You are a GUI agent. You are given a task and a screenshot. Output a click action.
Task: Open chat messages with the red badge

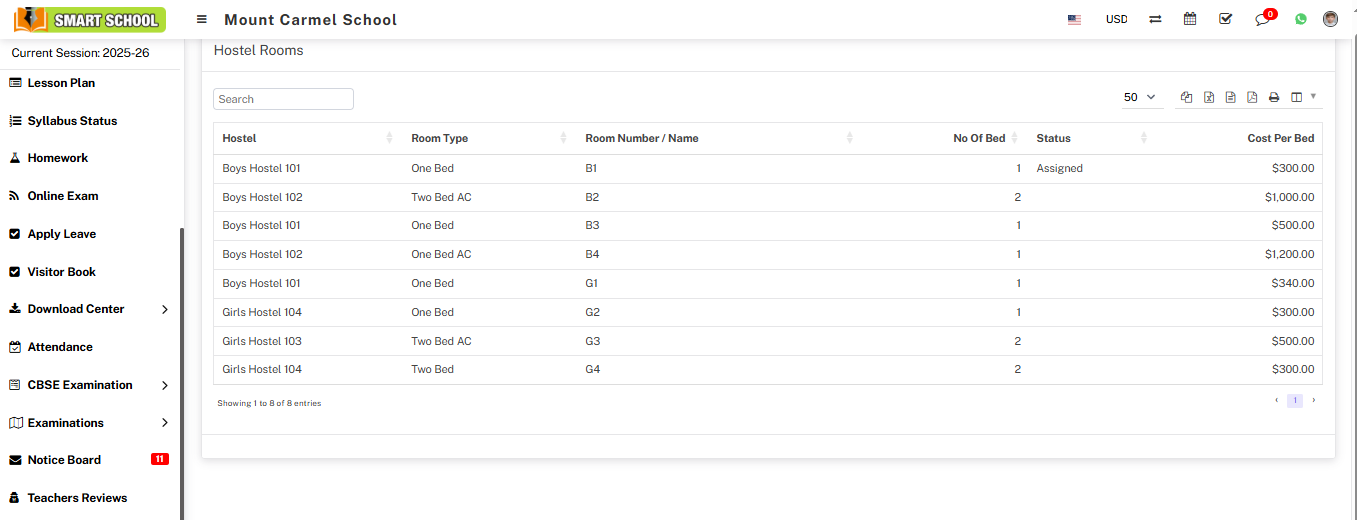pyautogui.click(x=1262, y=19)
